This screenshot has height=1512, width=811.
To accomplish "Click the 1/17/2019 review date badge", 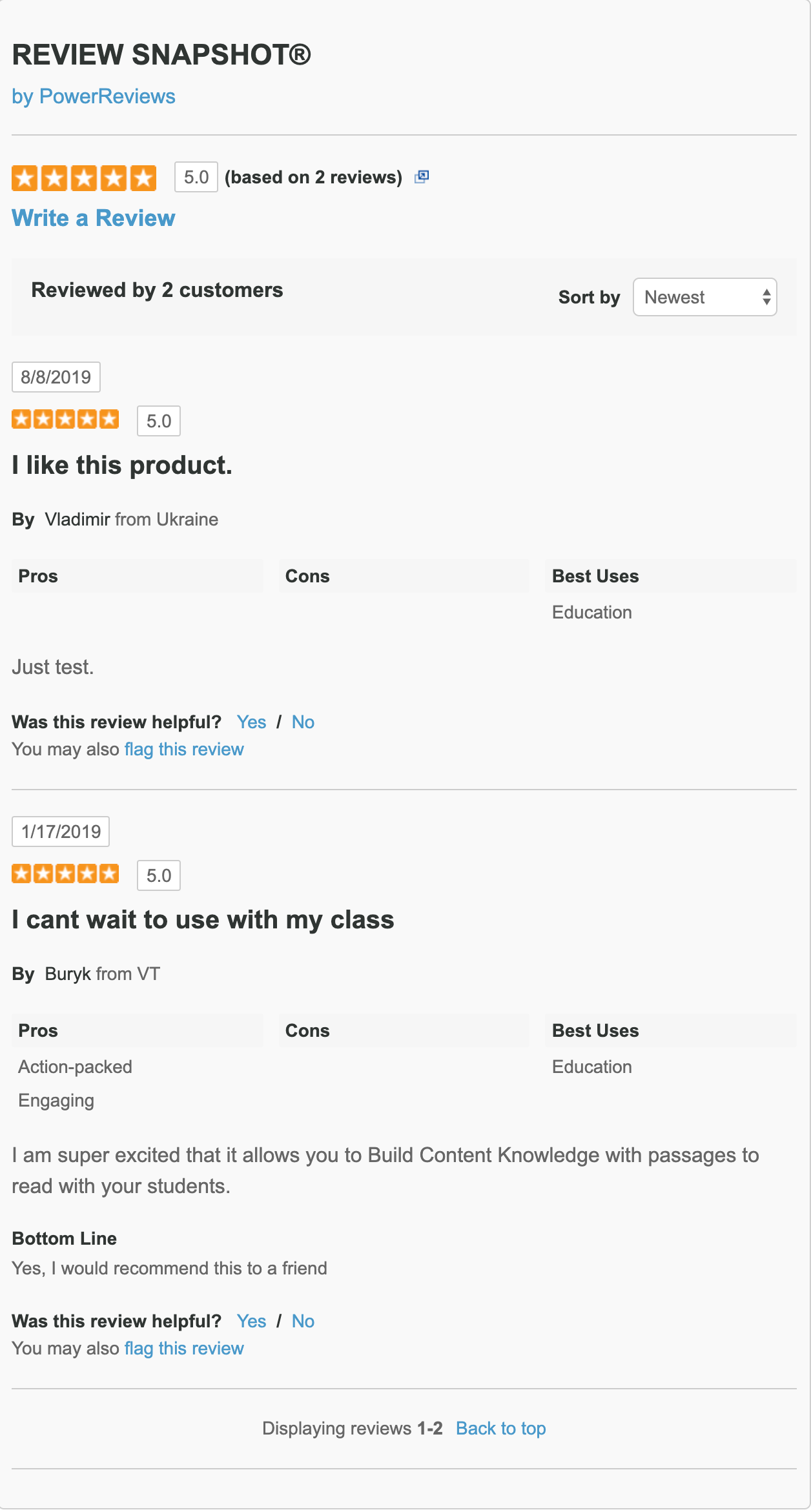I will pos(61,832).
